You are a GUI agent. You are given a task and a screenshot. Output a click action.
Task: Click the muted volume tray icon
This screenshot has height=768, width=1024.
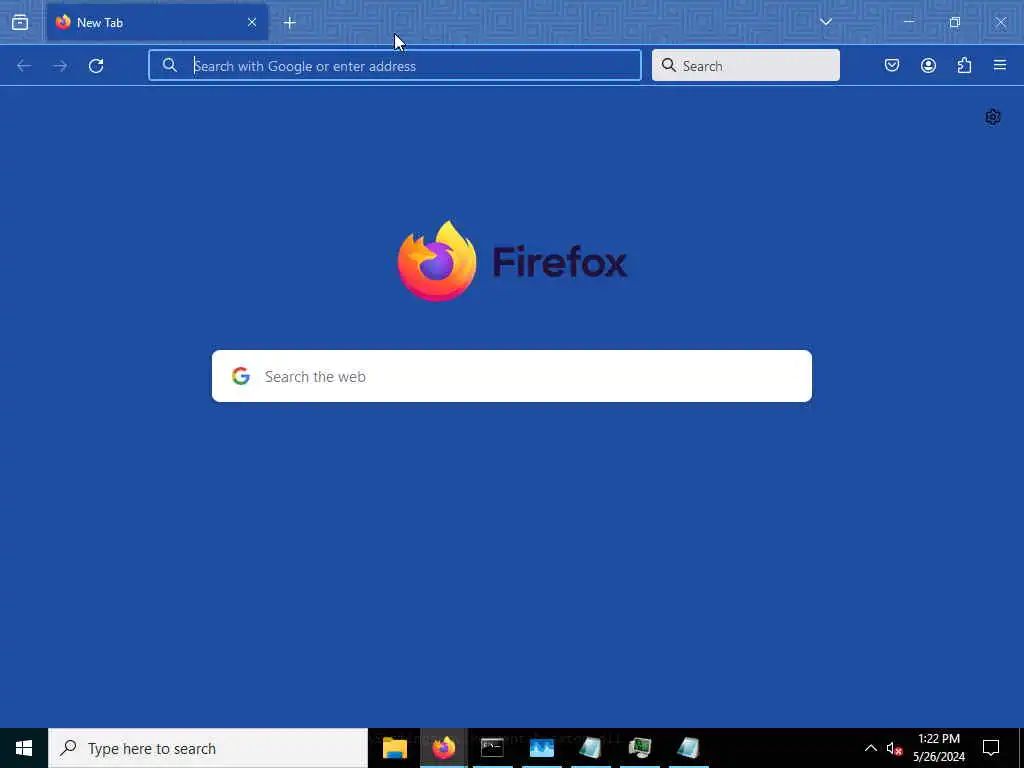[x=894, y=748]
